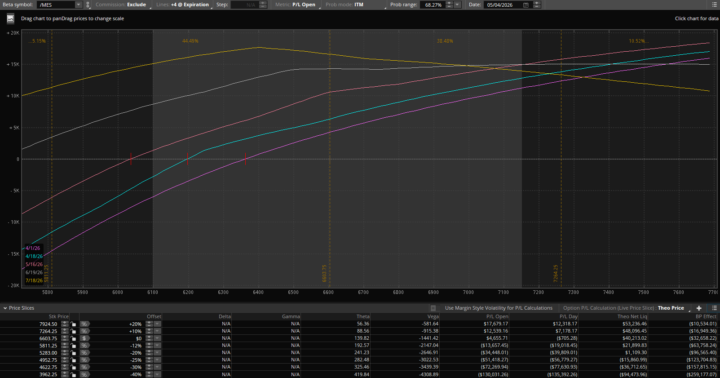Click the $17,679.17 P/L Open cell
Screen dimensions: 720x378
[x=495, y=324]
